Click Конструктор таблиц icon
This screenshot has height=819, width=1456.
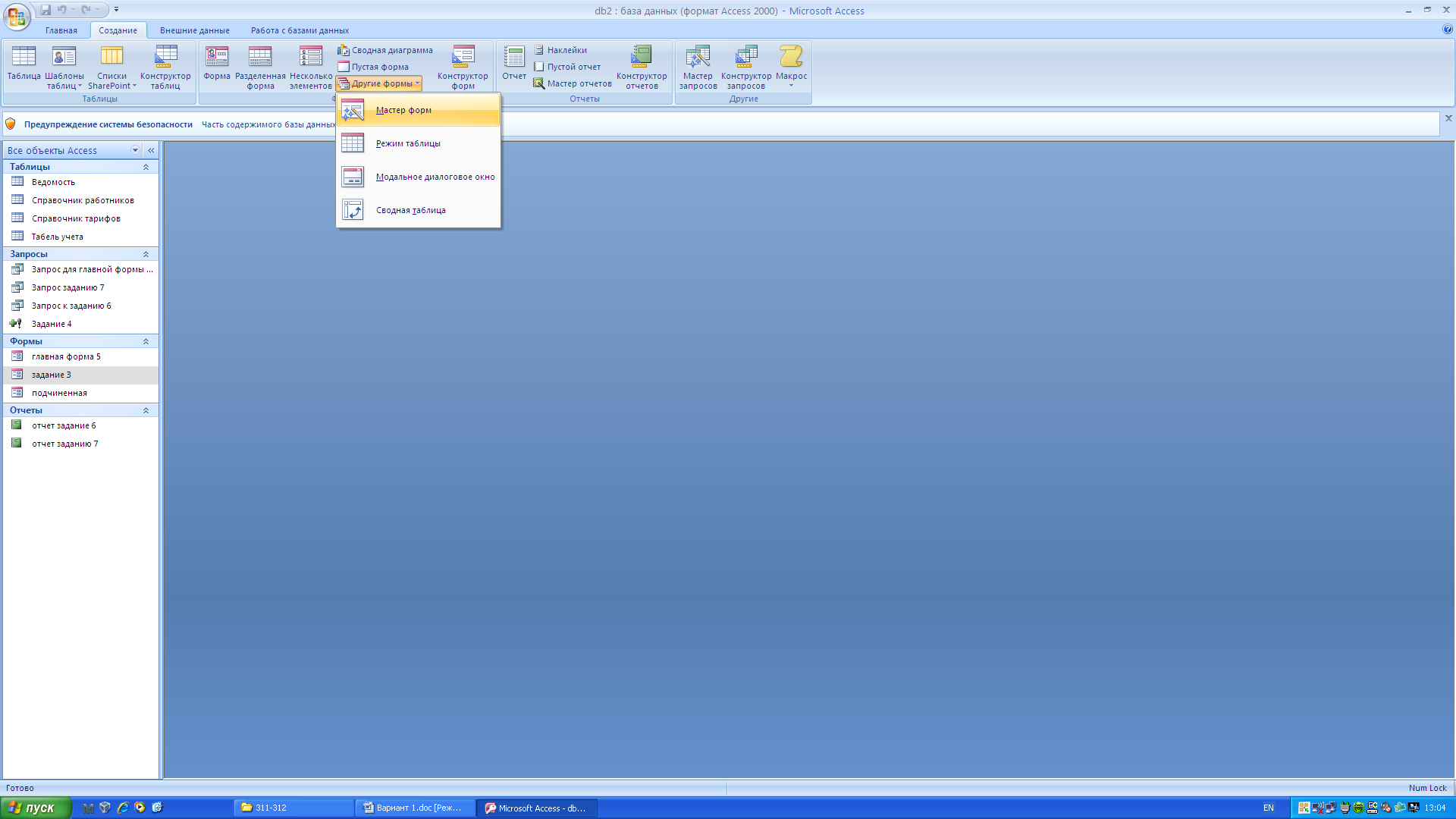tap(165, 67)
